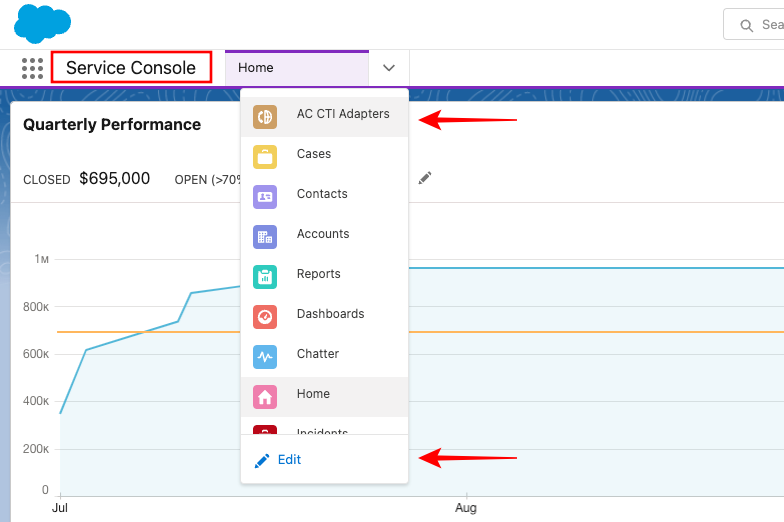784x522 pixels.
Task: Select Accounts from the list
Action: tap(324, 237)
